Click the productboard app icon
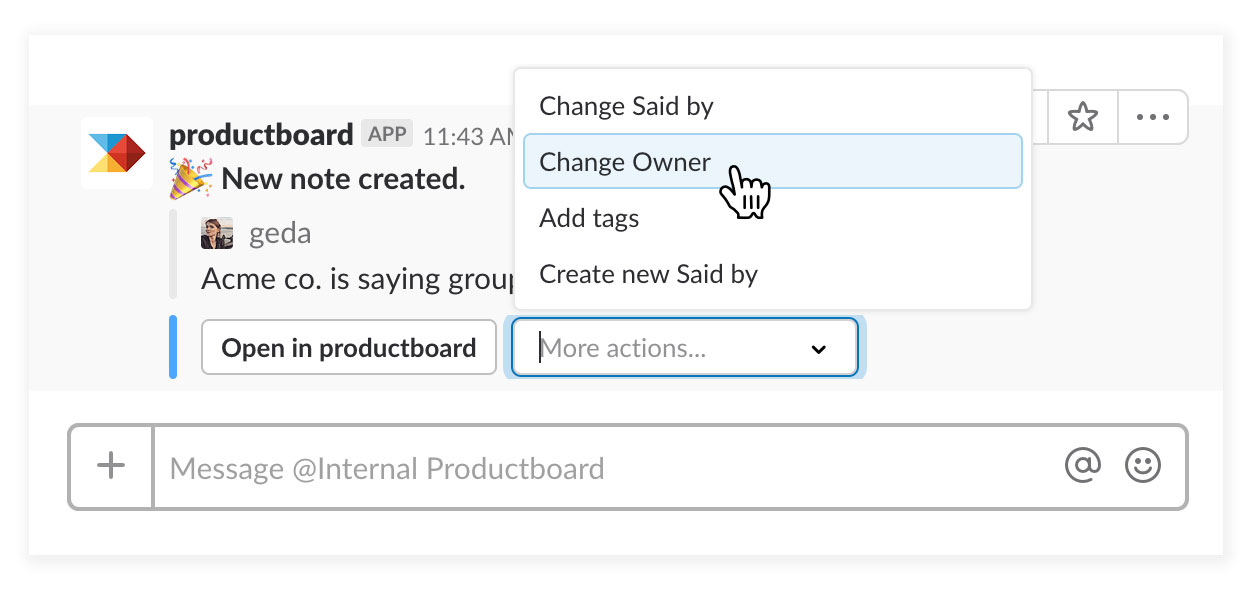The image size is (1252, 591). point(116,152)
